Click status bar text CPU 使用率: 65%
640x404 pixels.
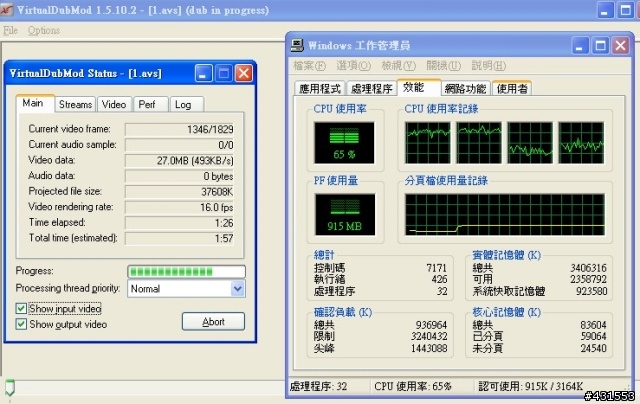pyautogui.click(x=413, y=386)
